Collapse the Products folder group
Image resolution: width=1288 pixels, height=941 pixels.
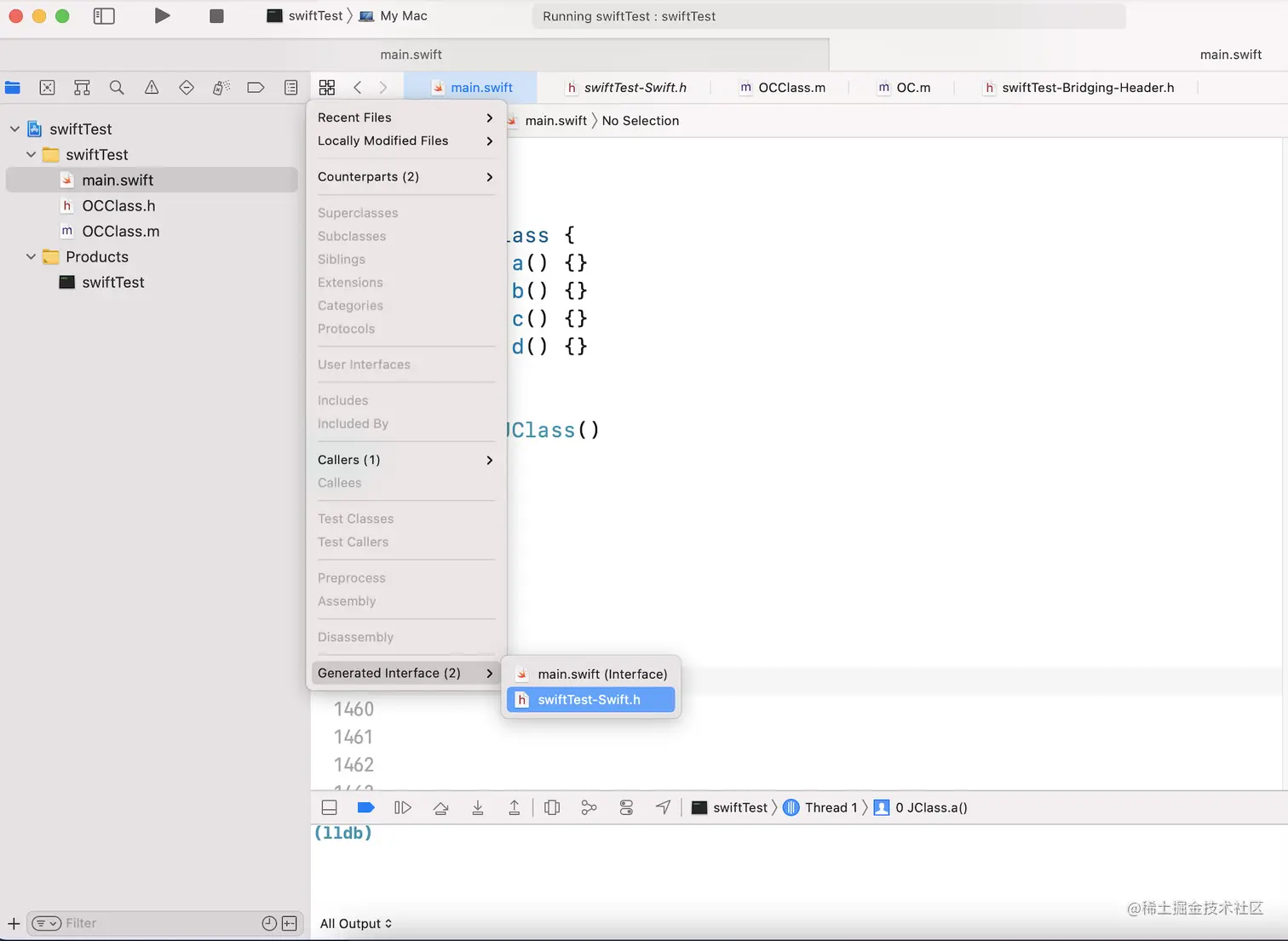31,256
